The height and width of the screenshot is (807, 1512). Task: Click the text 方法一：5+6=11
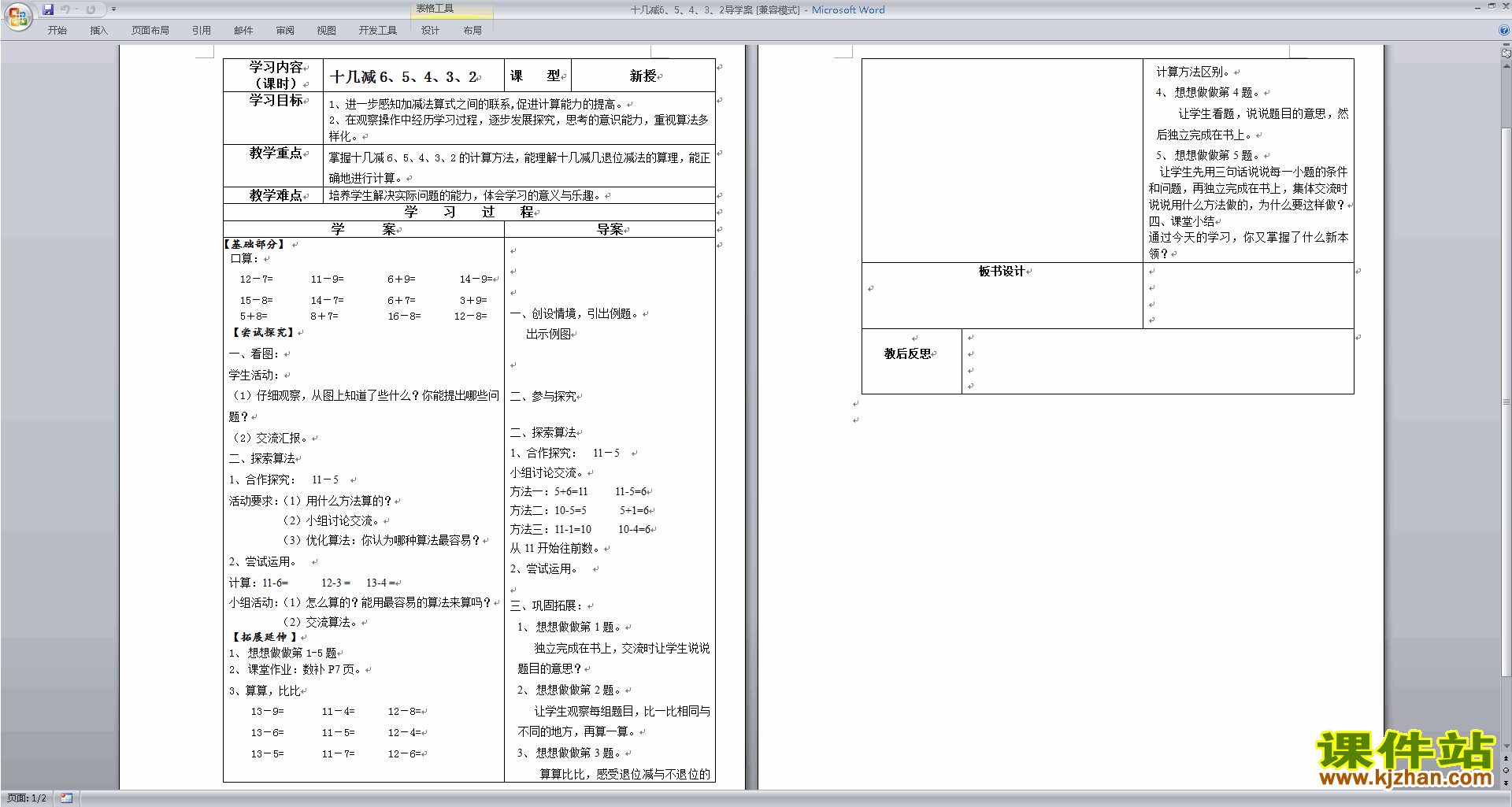549,491
